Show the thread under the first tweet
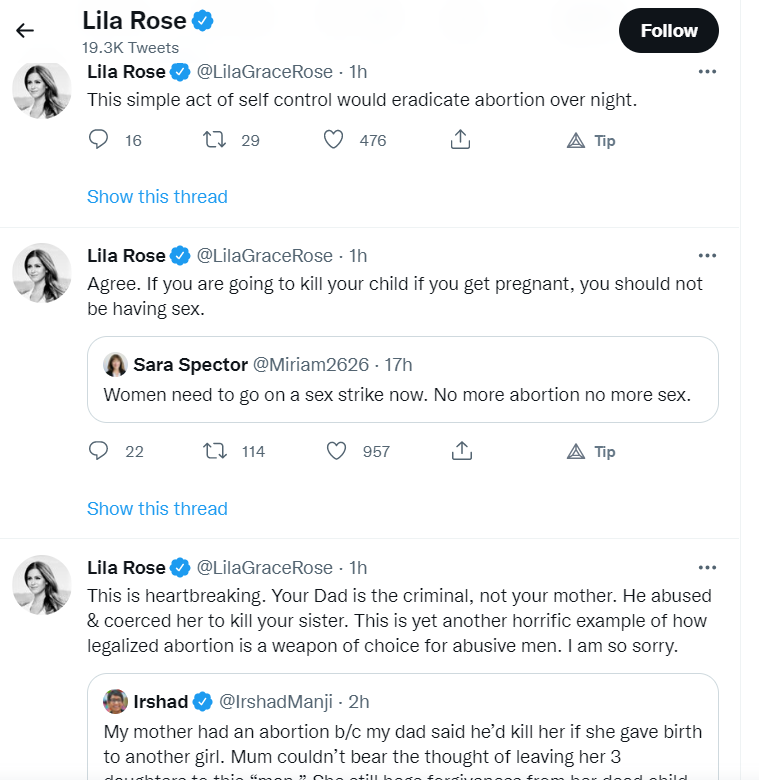 [157, 196]
